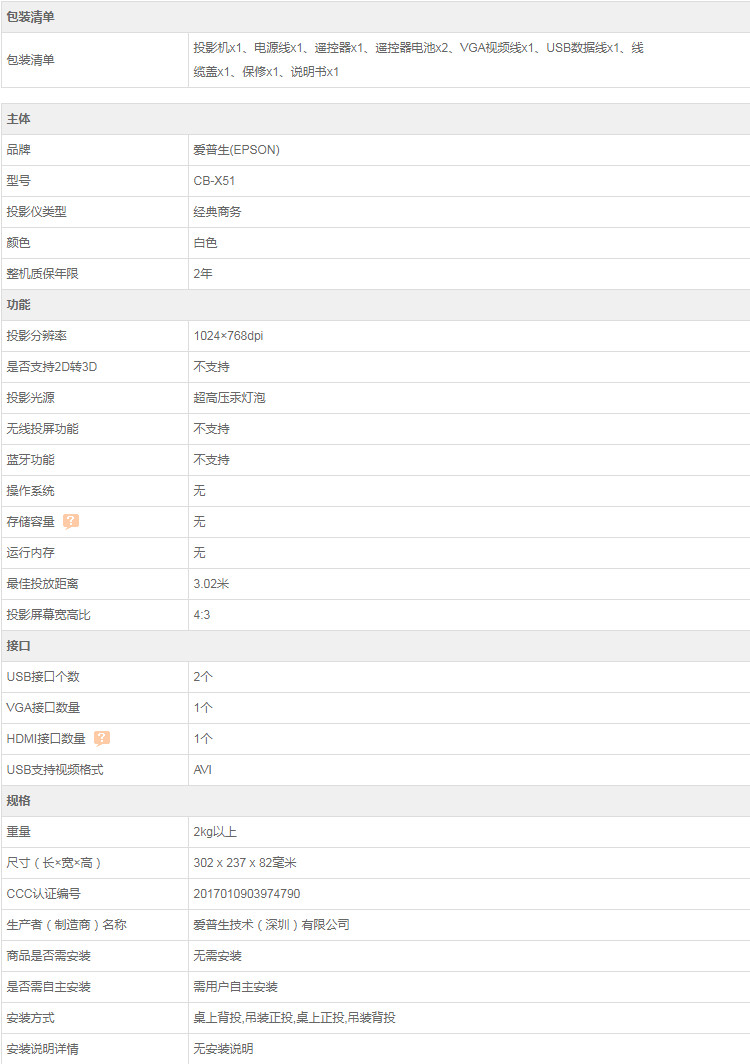Click the help icon beside HDMI接口数量
750x1064 pixels.
click(102, 738)
